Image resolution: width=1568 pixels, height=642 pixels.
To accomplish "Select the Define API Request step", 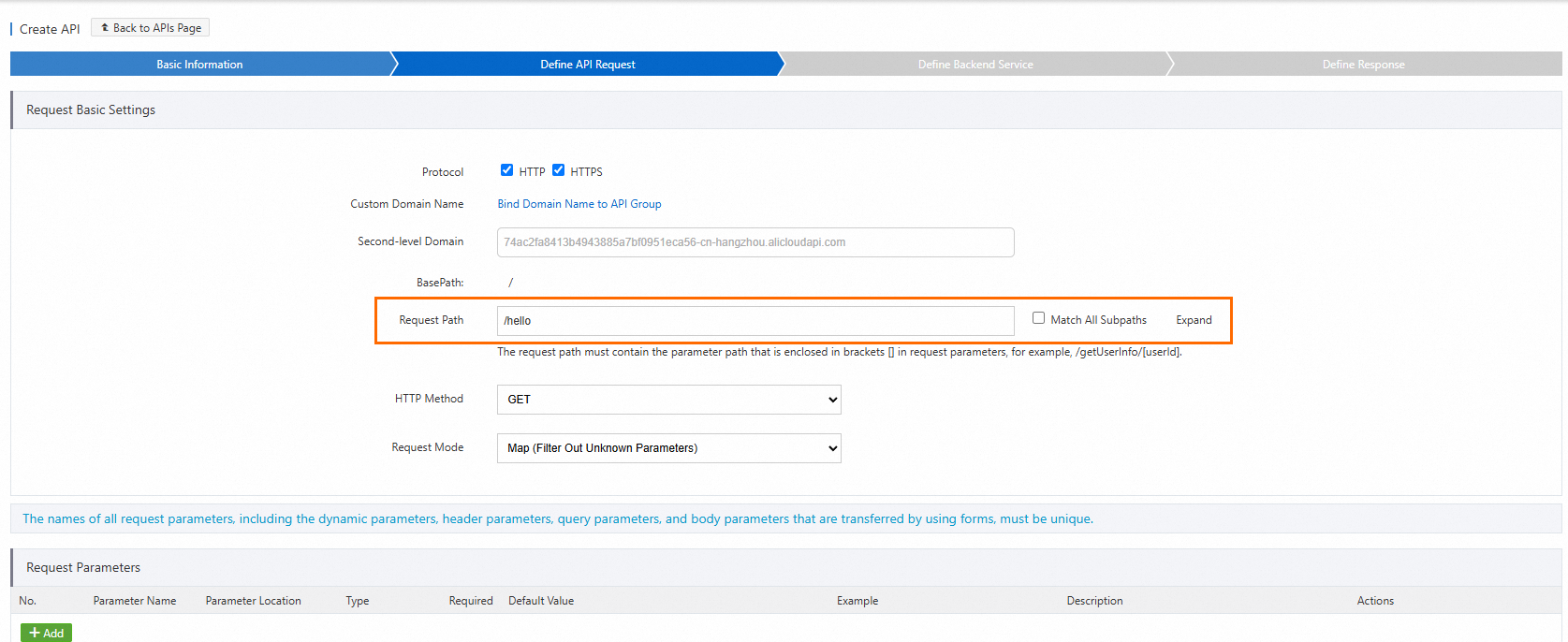I will (587, 65).
